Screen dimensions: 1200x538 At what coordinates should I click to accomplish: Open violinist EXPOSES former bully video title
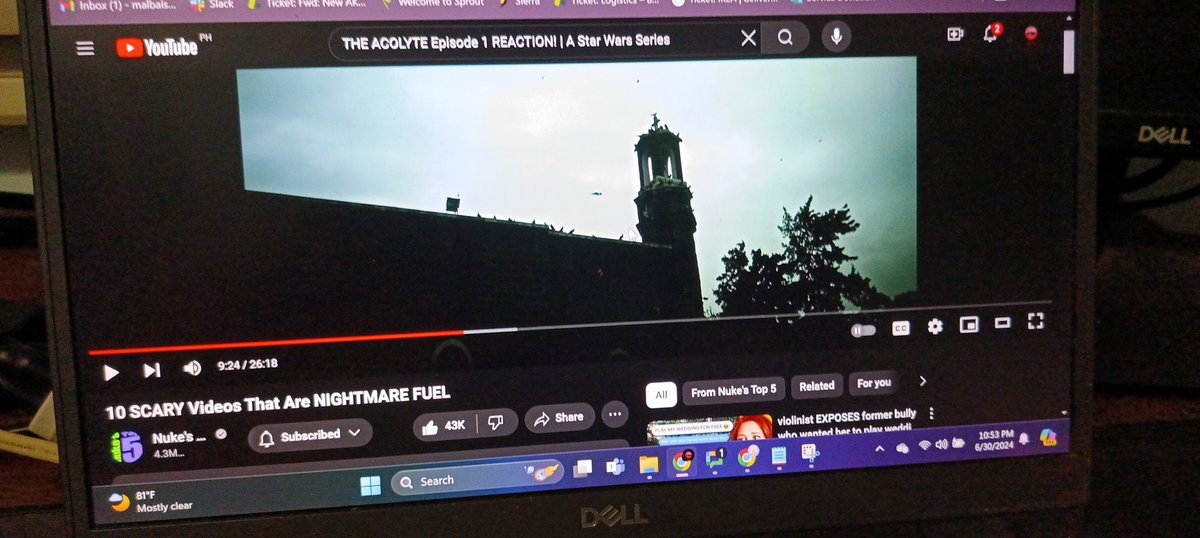[847, 423]
